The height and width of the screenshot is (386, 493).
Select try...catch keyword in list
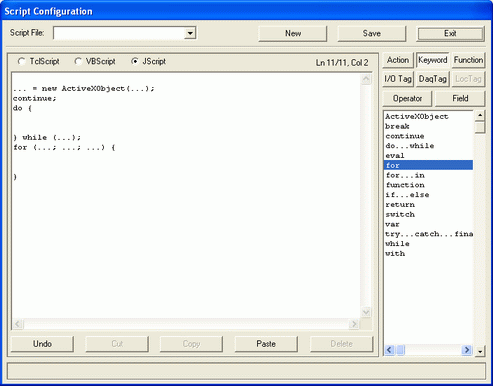[428, 234]
